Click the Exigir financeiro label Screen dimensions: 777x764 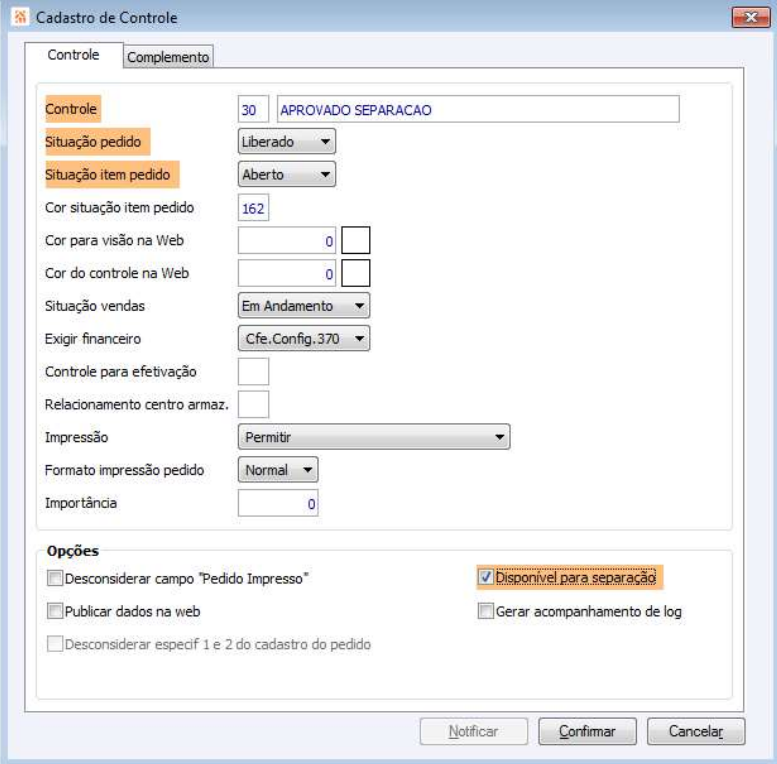tap(93, 339)
